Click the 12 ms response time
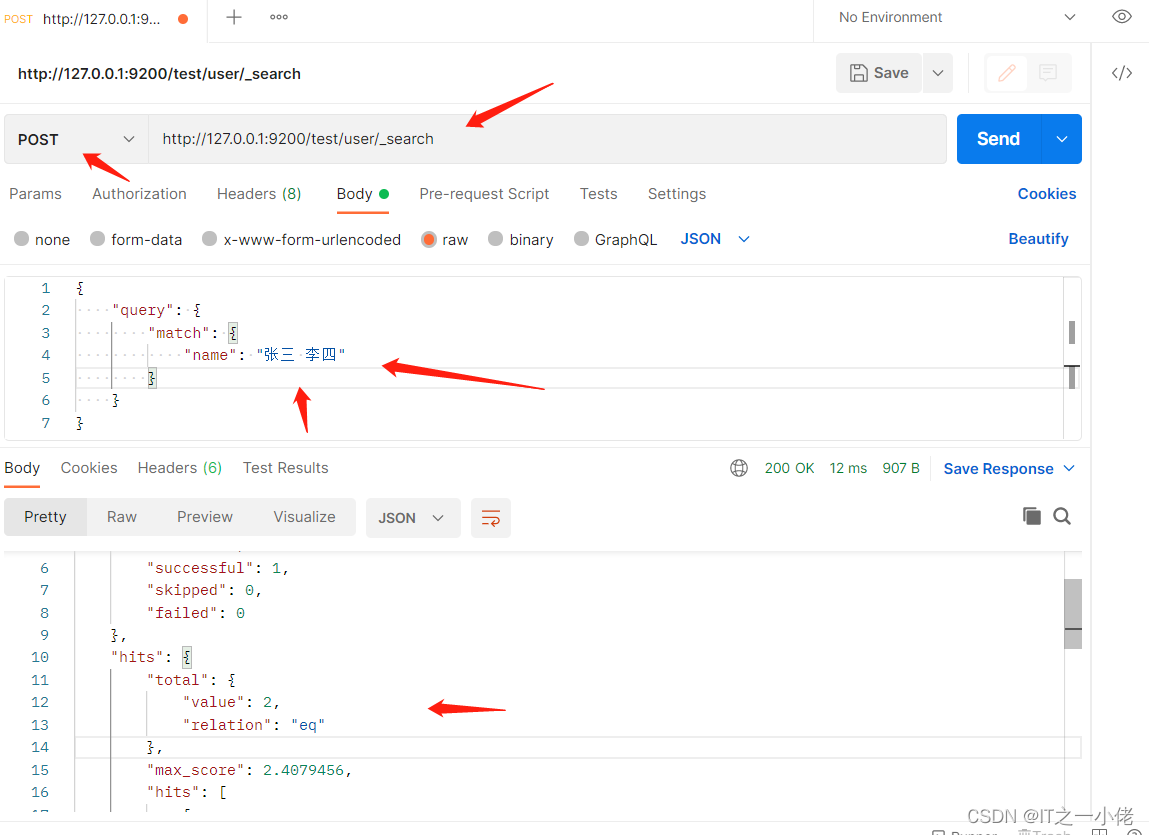The image size is (1149, 835). tap(848, 468)
